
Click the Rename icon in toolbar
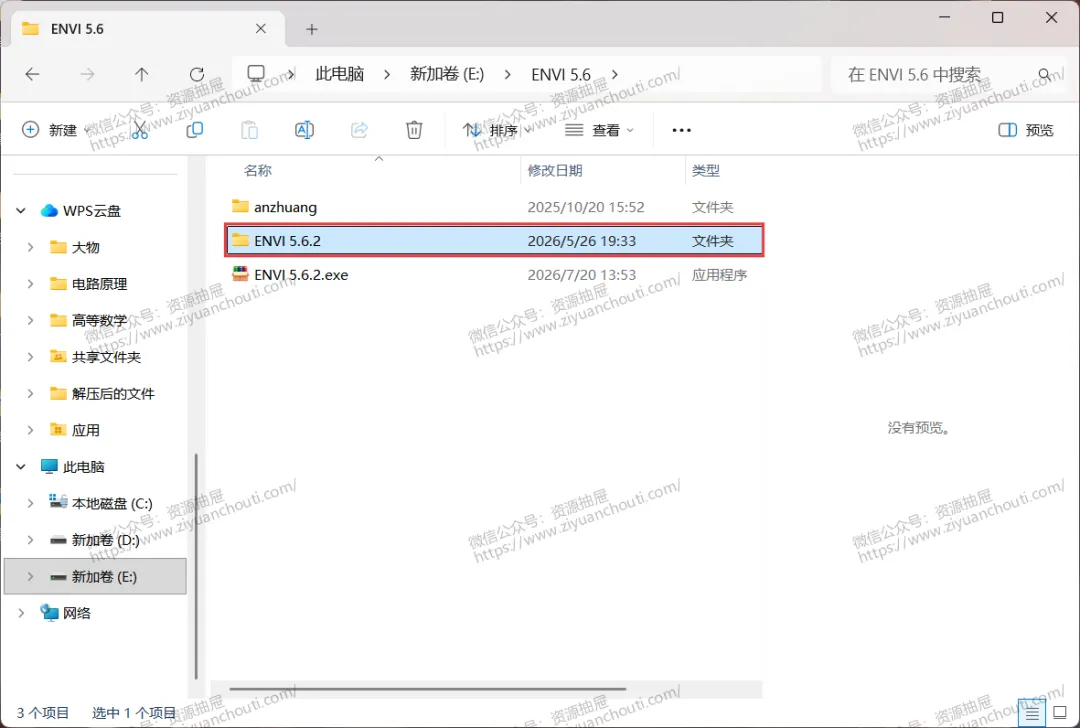(304, 129)
